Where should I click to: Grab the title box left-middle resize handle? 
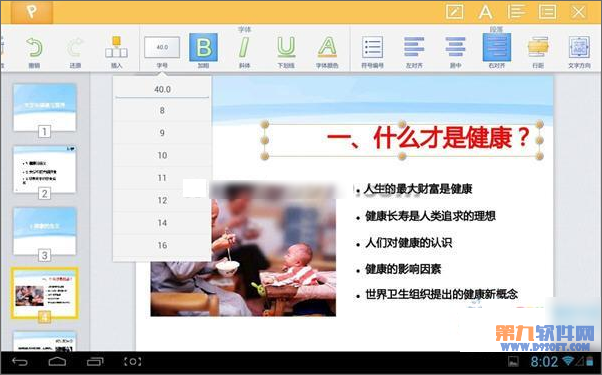pos(265,140)
